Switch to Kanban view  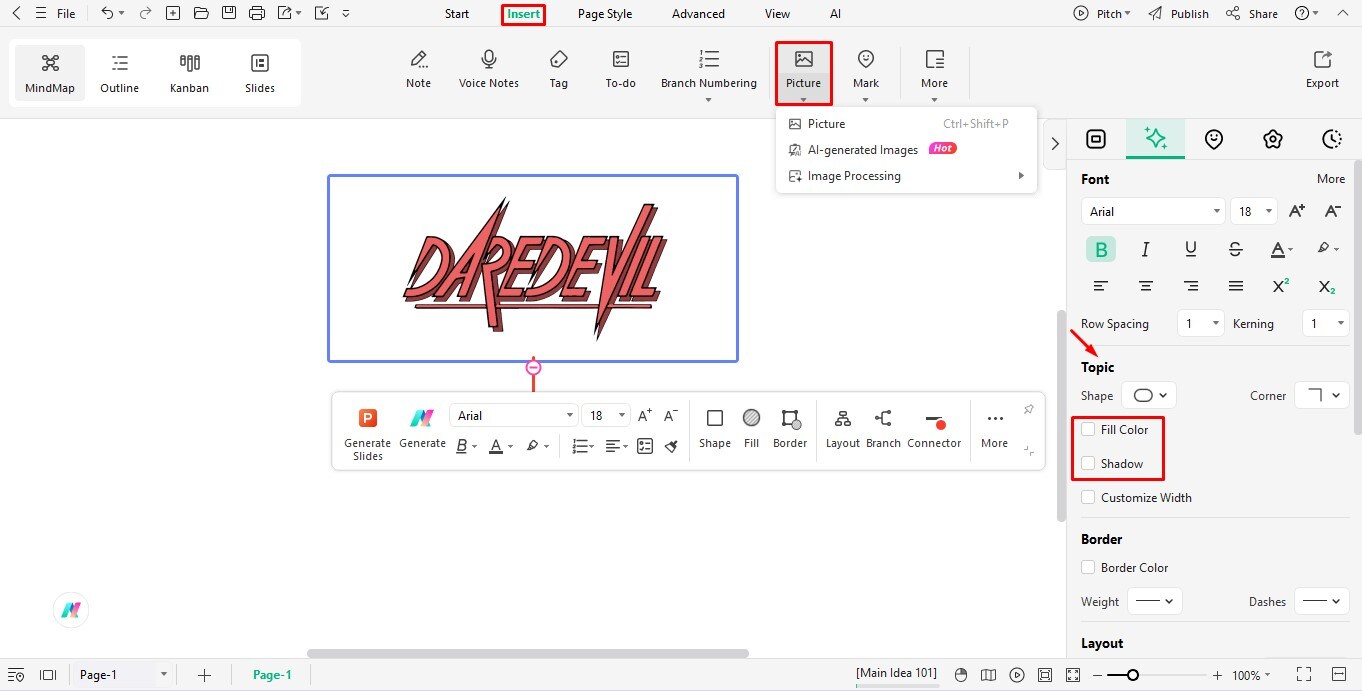(189, 73)
